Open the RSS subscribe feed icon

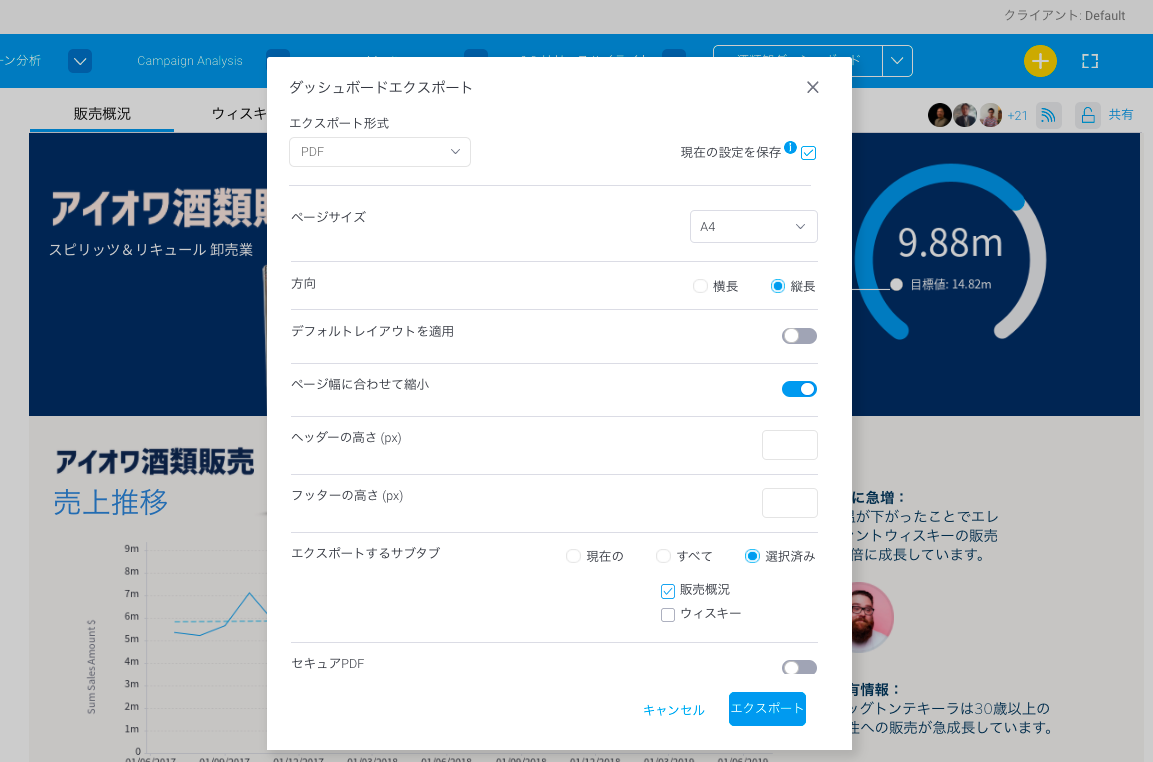click(x=1048, y=115)
